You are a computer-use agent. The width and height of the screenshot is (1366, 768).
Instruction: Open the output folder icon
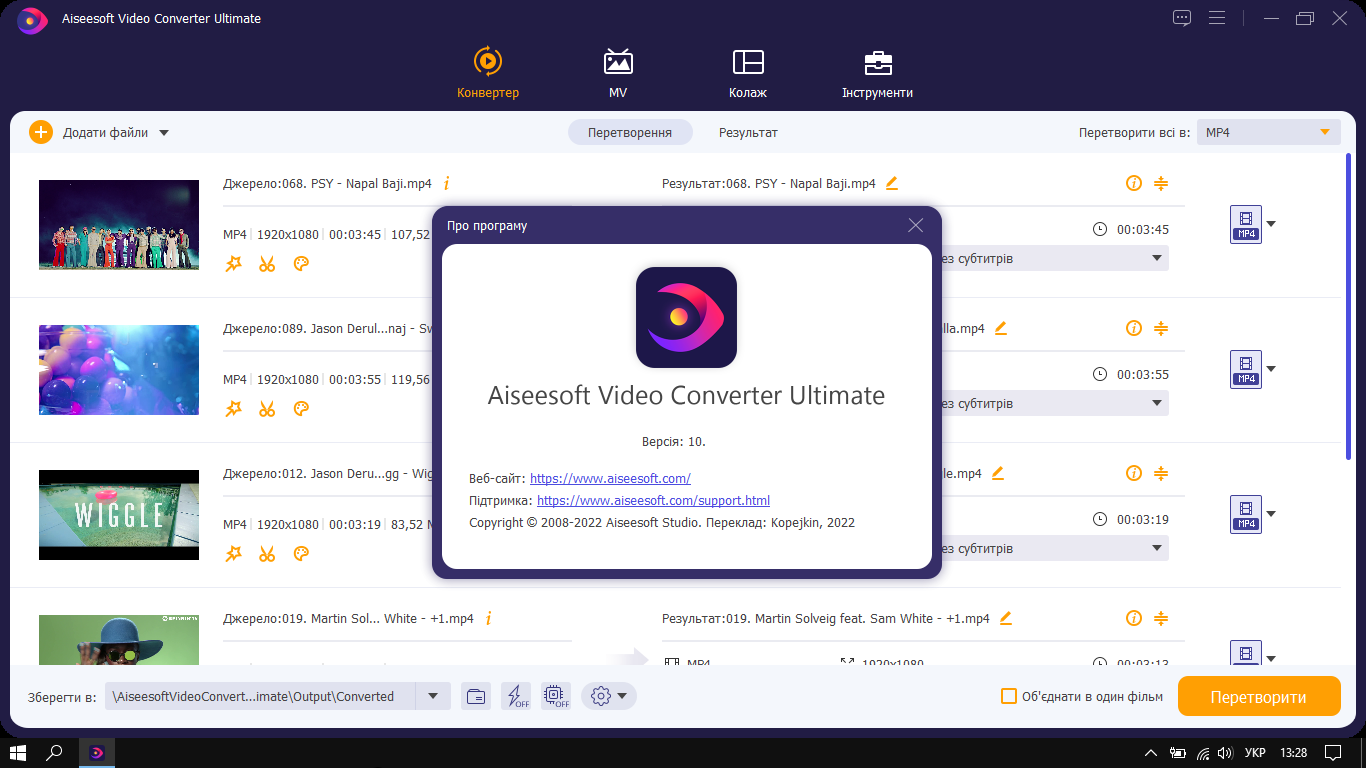(x=476, y=696)
